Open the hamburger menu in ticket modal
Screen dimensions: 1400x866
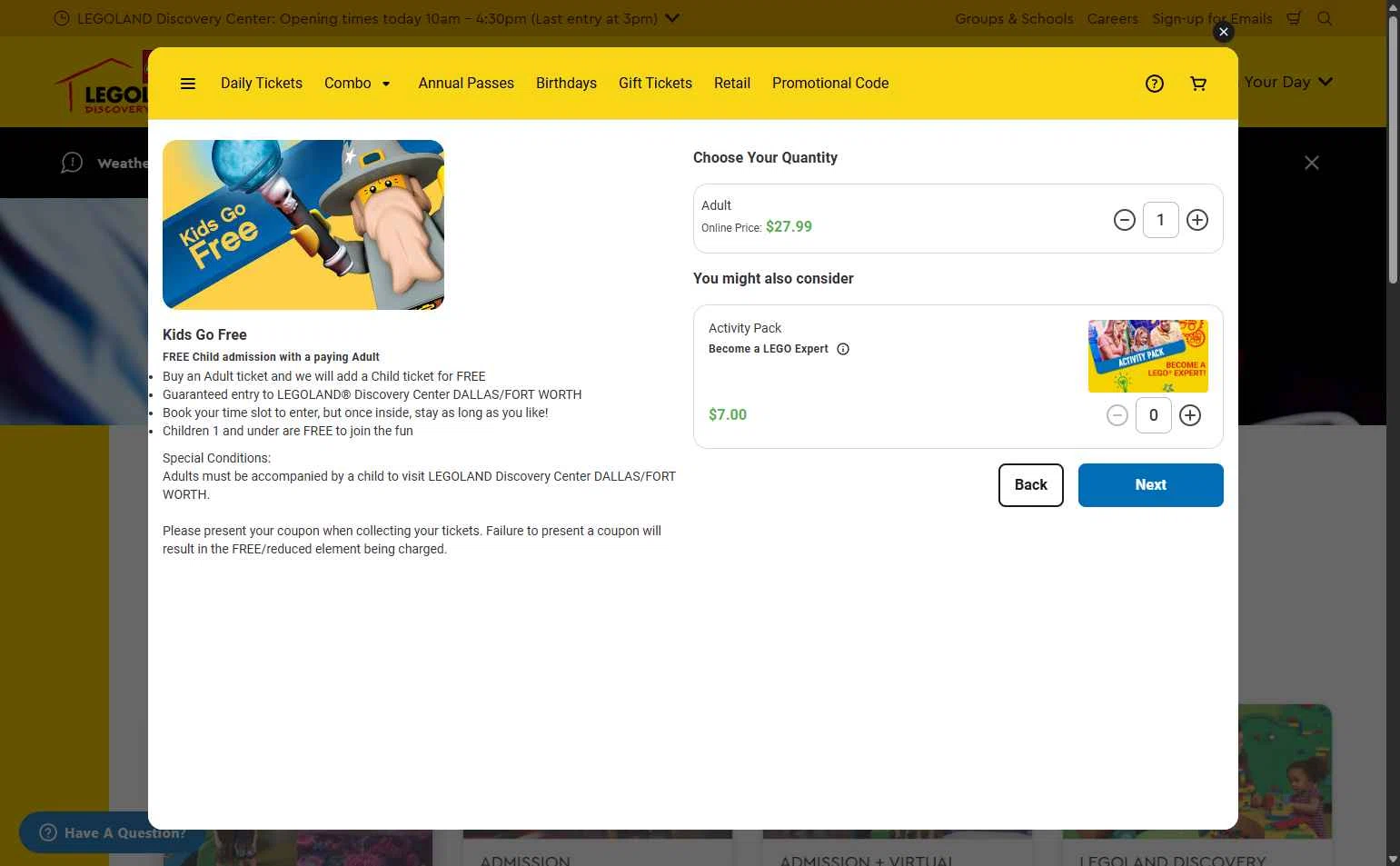click(188, 84)
